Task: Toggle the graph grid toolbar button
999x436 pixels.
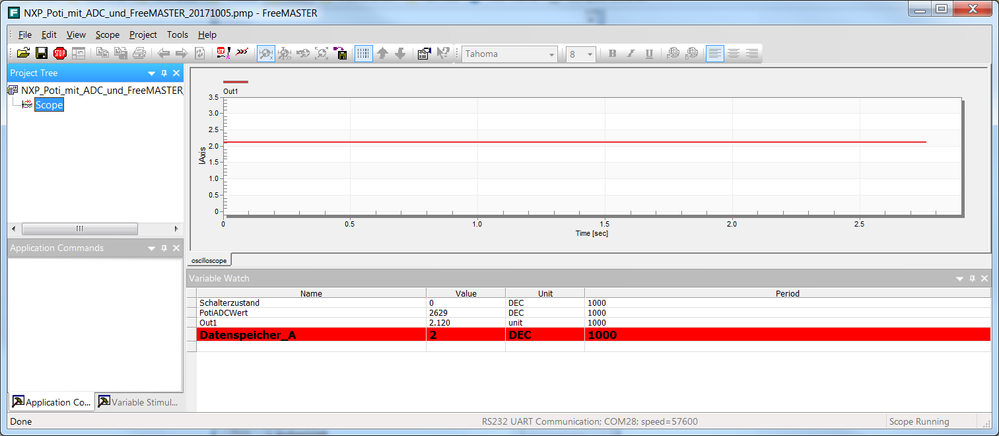Action: [363, 54]
